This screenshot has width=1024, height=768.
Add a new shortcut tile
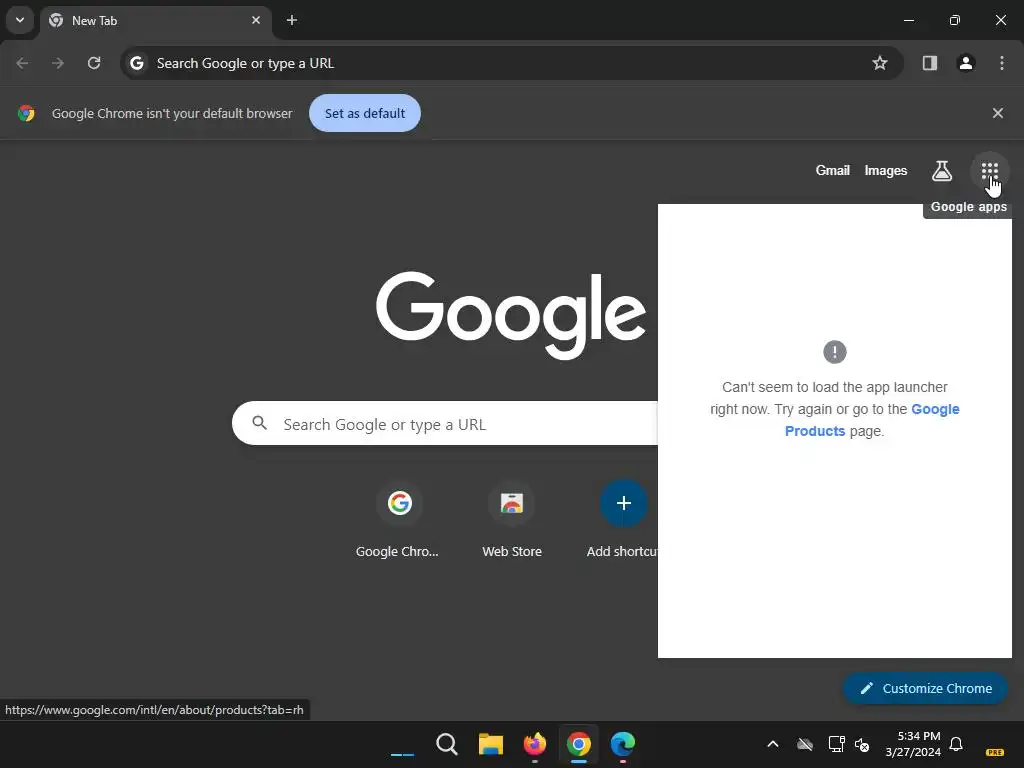point(622,519)
